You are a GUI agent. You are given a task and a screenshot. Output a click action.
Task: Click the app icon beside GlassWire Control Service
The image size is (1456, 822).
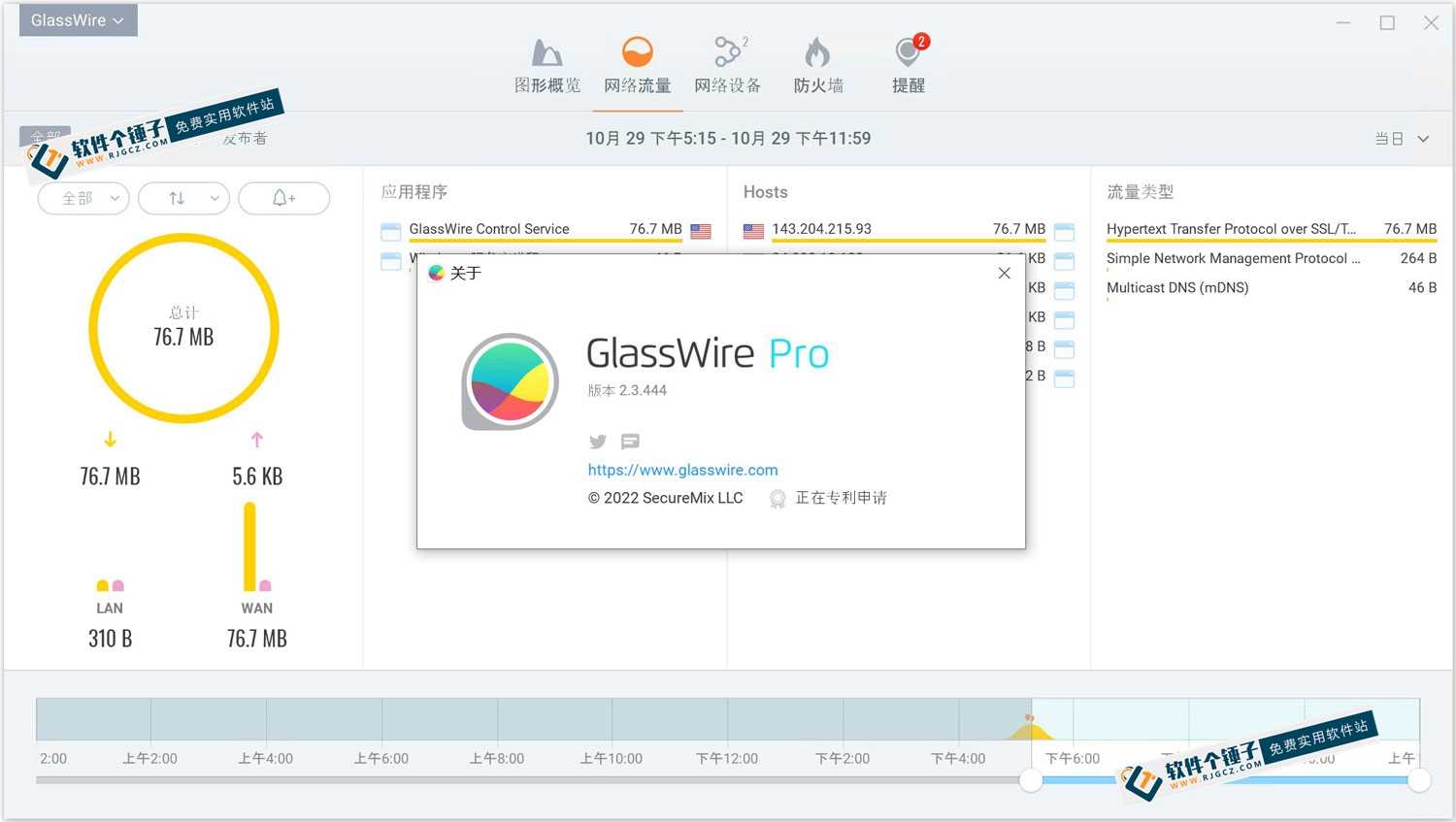(391, 231)
